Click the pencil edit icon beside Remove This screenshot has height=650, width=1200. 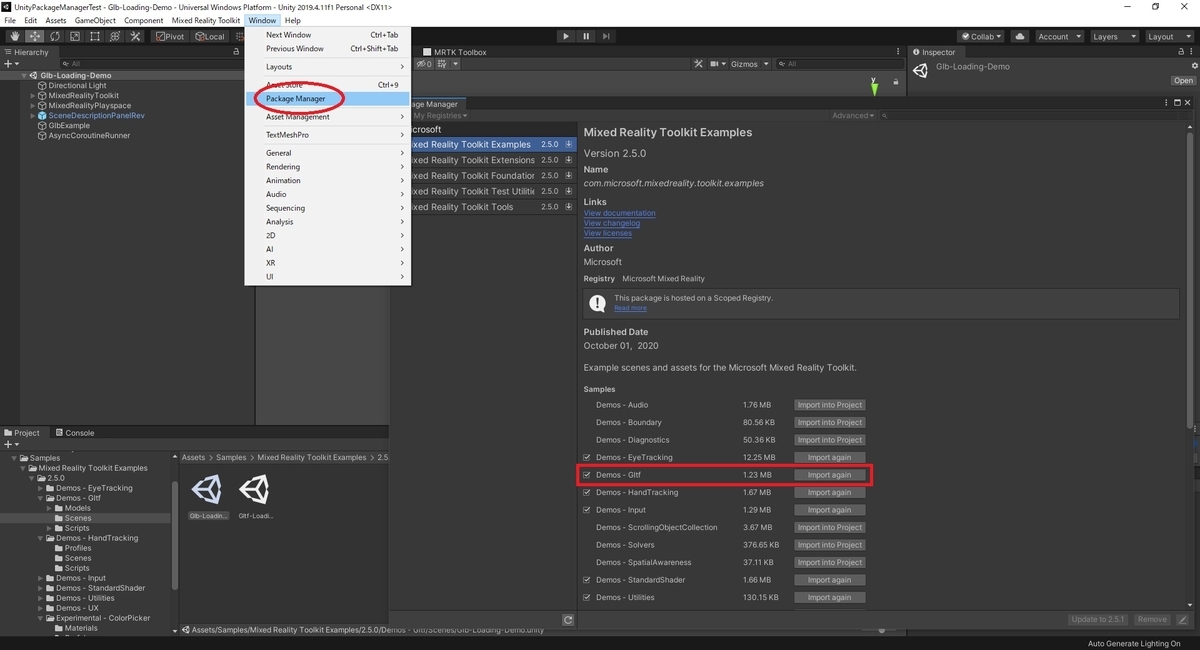click(1182, 620)
